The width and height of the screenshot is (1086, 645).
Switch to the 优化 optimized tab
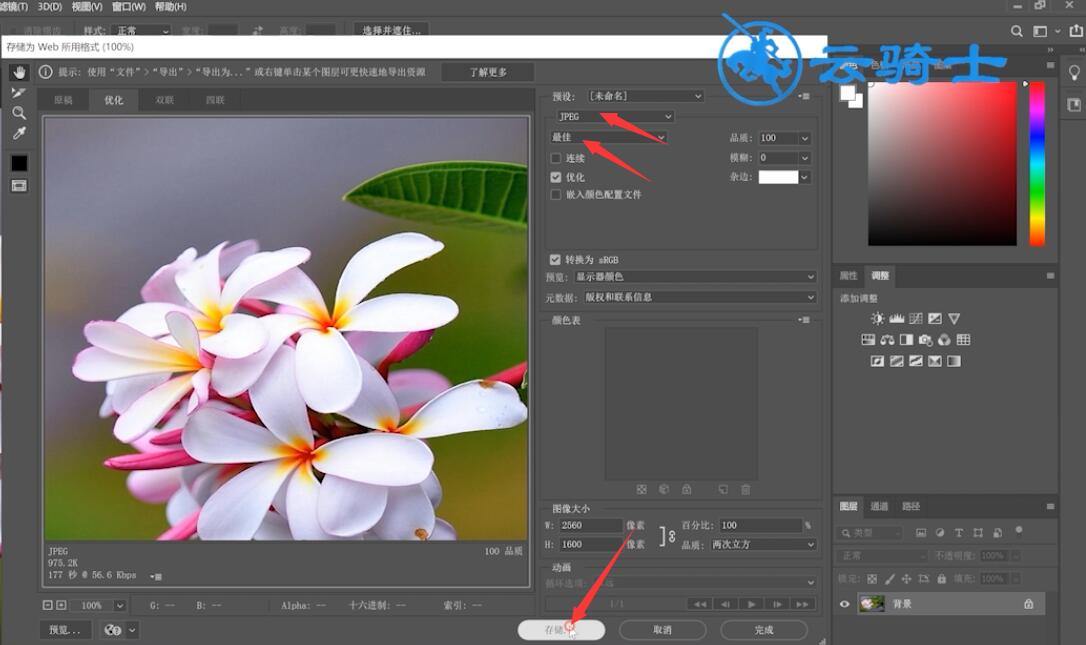point(114,100)
